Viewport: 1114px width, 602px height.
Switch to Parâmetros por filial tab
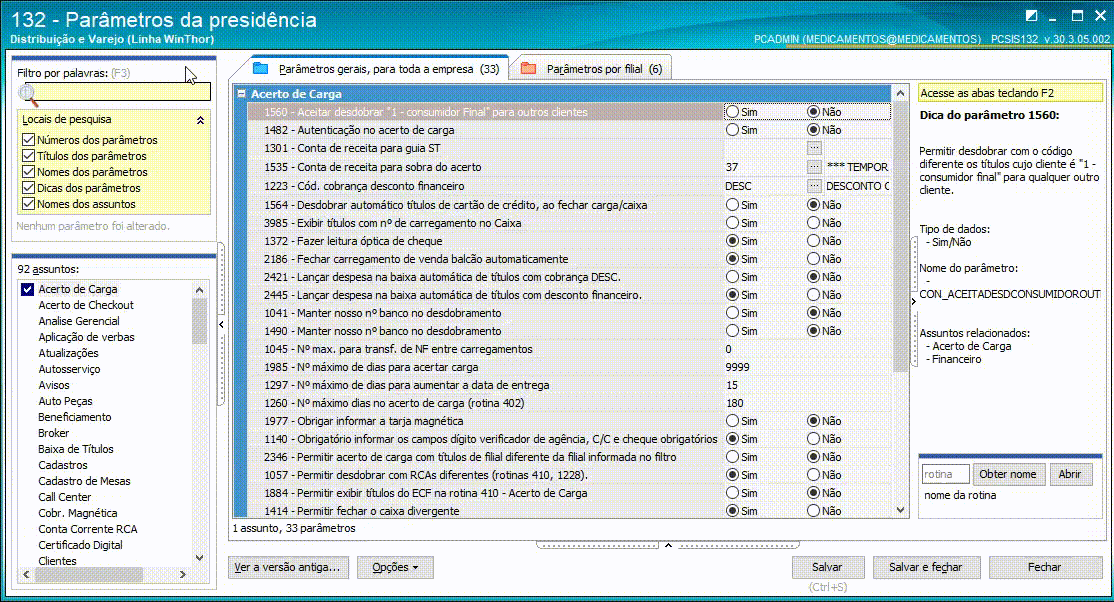pyautogui.click(x=593, y=69)
